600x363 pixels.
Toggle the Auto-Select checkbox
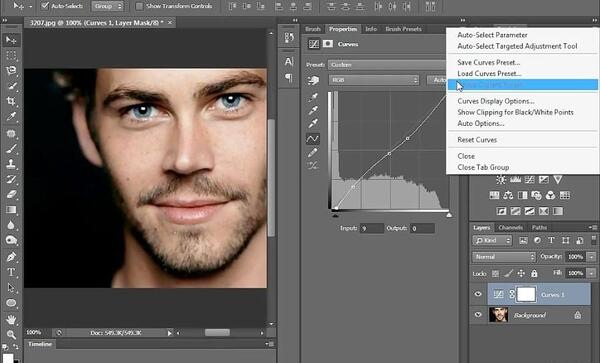[x=45, y=6]
